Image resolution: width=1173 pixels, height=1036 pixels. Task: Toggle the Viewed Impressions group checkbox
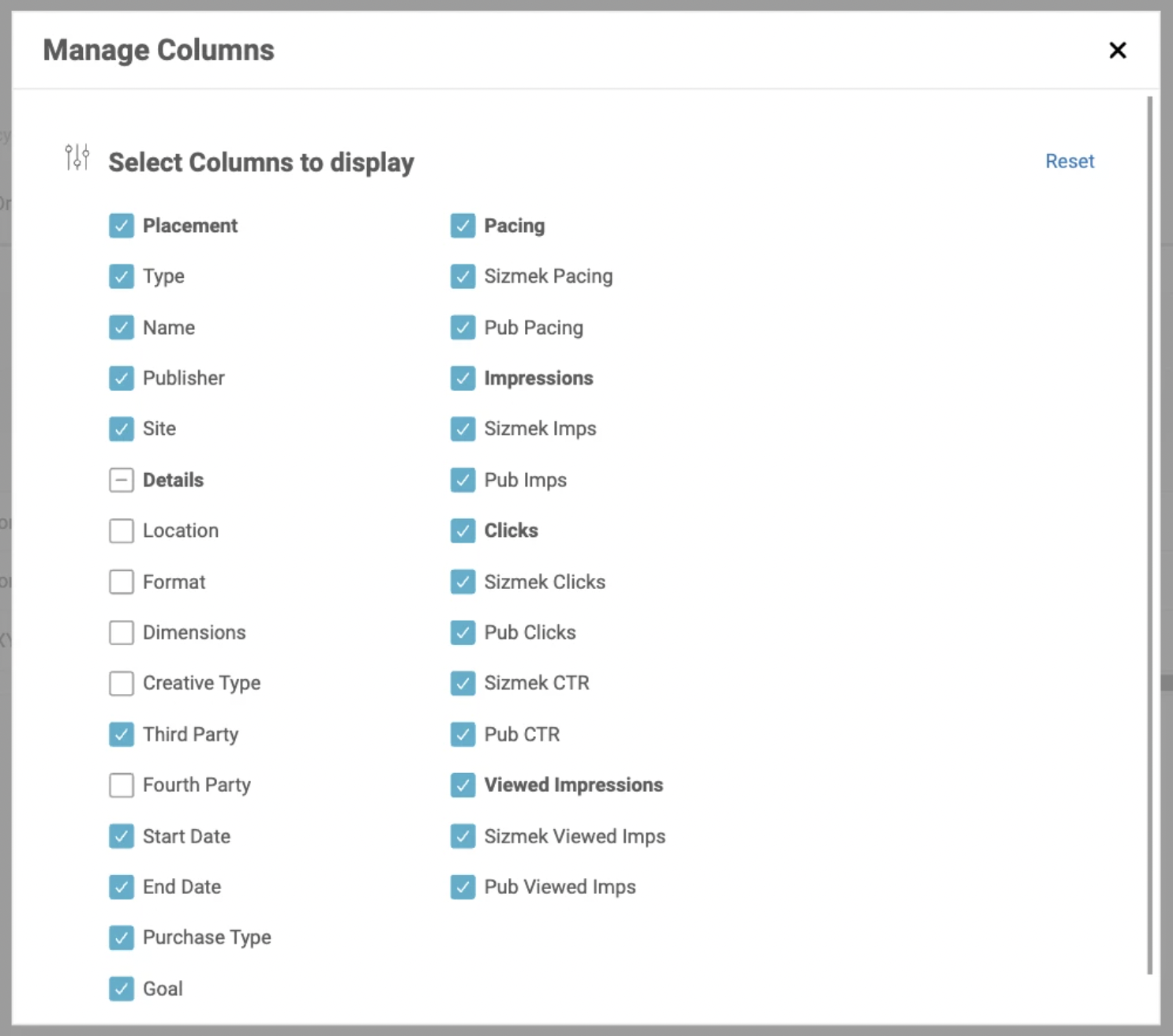(463, 785)
